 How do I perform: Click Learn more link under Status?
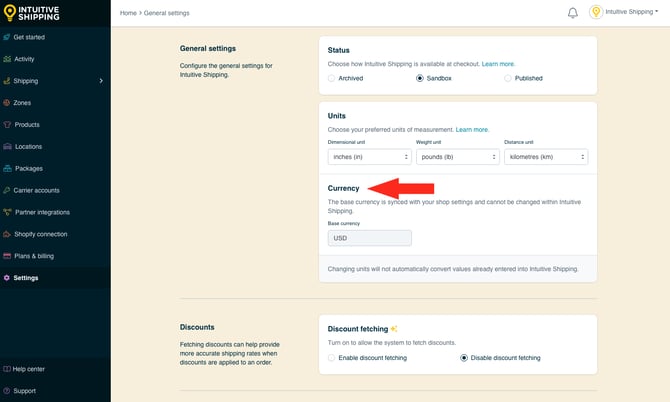click(x=498, y=64)
